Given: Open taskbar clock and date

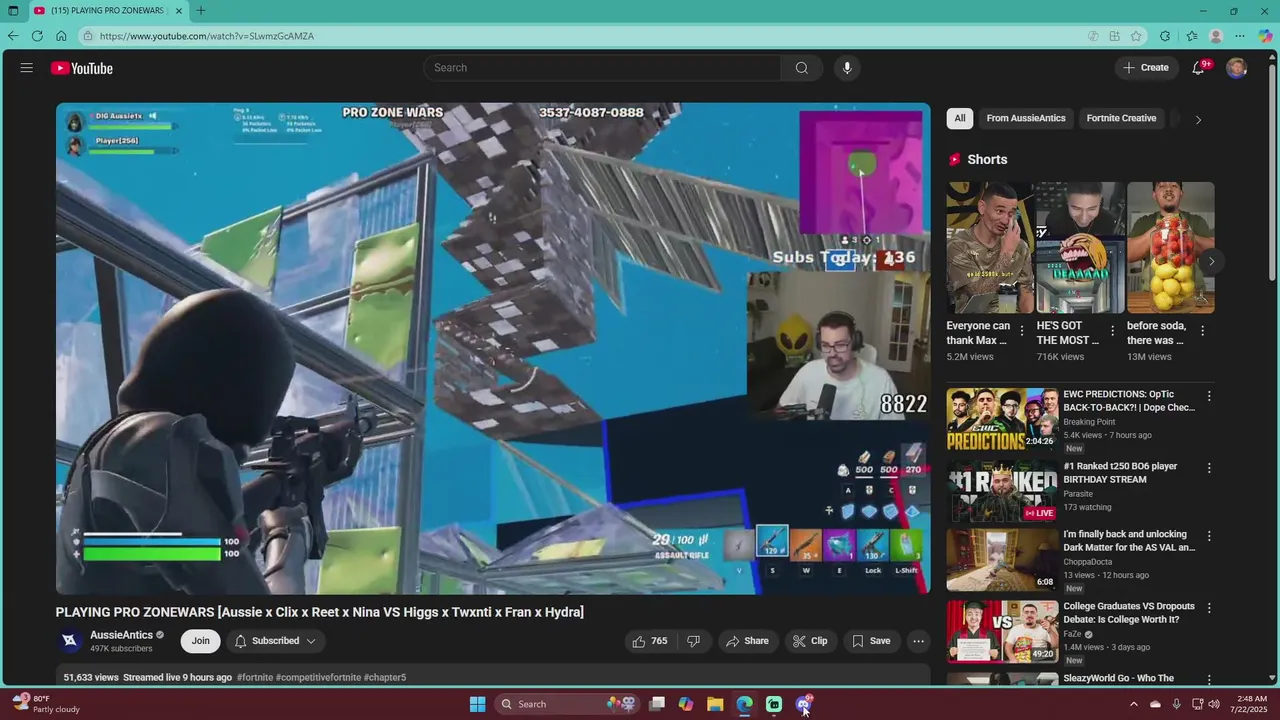Looking at the screenshot, I should tap(1251, 704).
